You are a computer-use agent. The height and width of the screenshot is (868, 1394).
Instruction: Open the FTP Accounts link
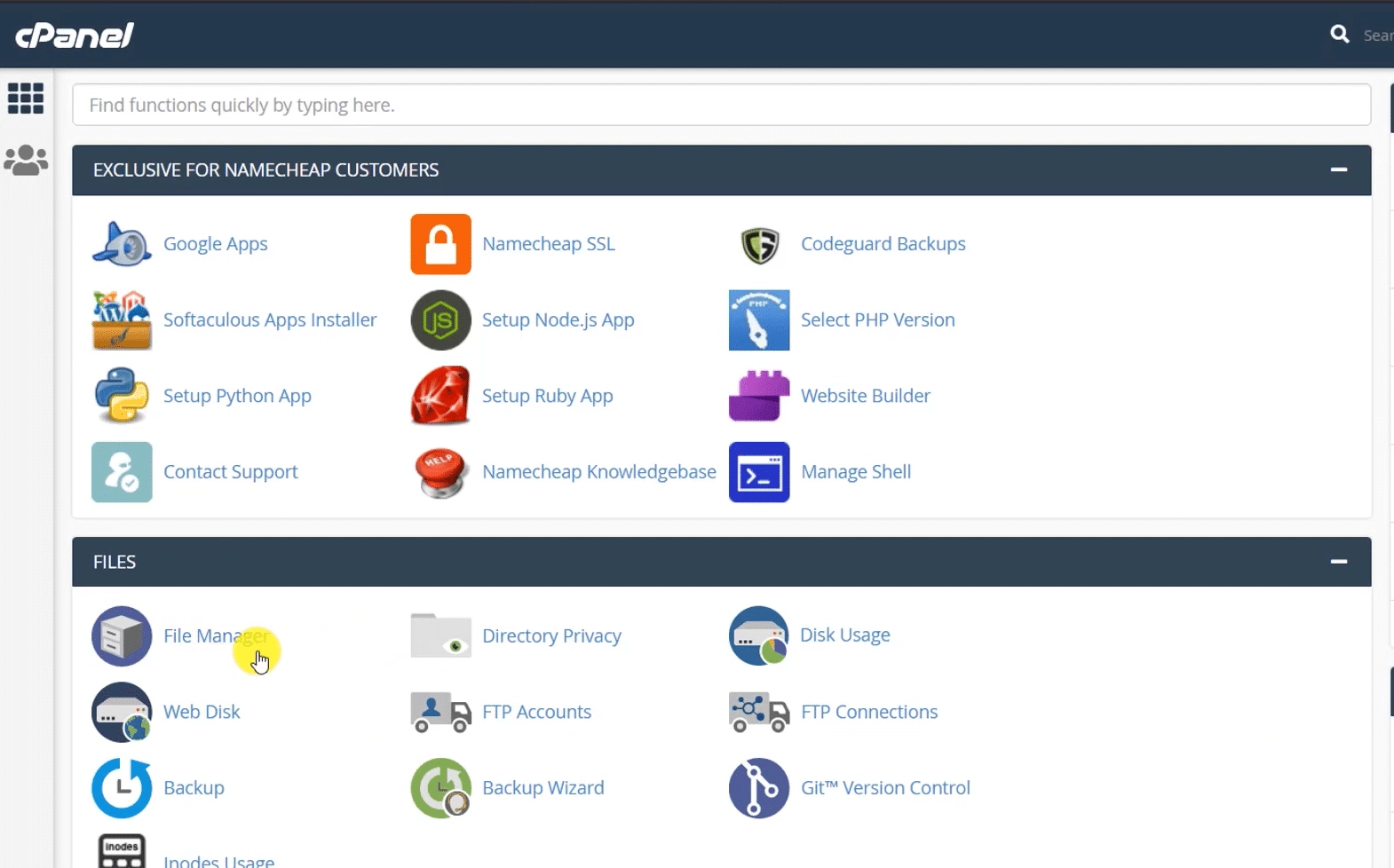(536, 712)
